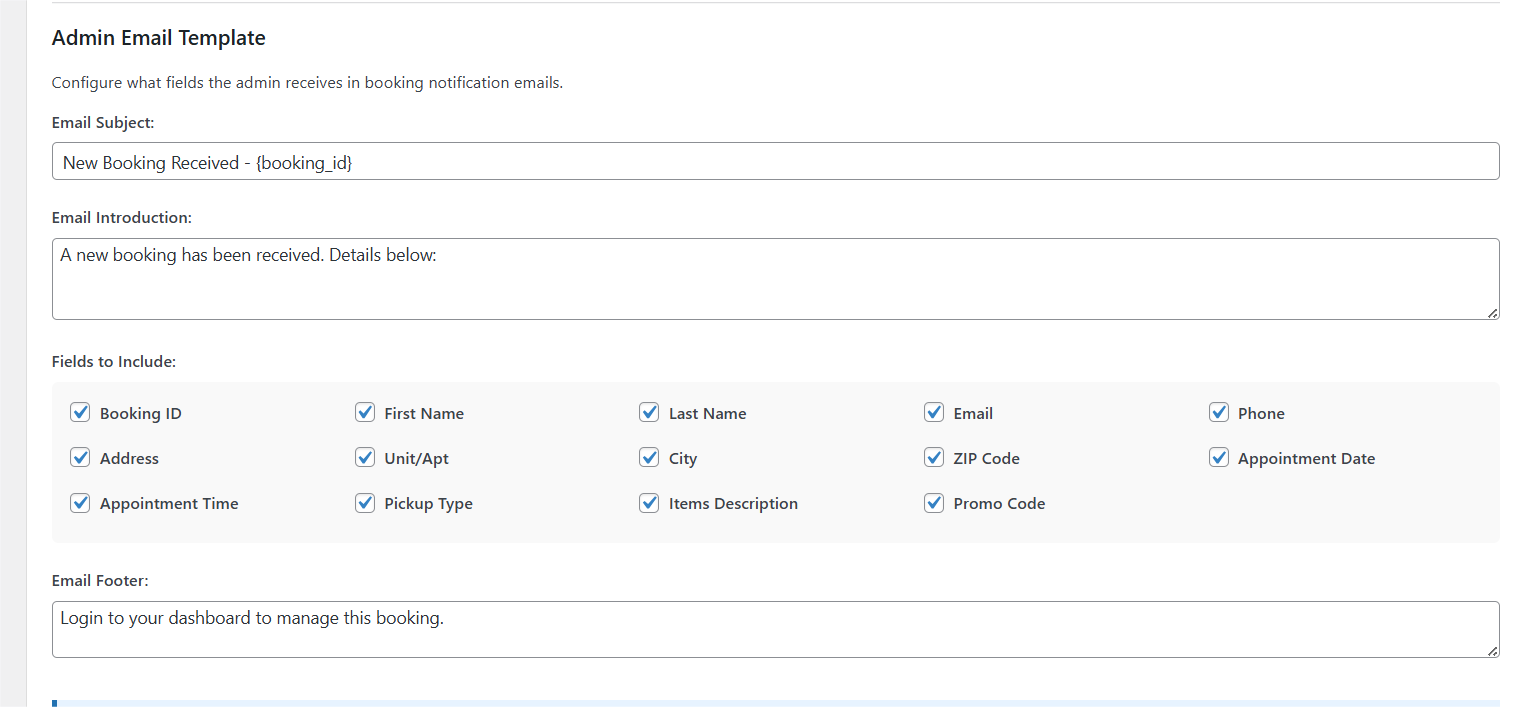Uncheck the Booking ID field checkbox
The image size is (1525, 707).
point(80,412)
